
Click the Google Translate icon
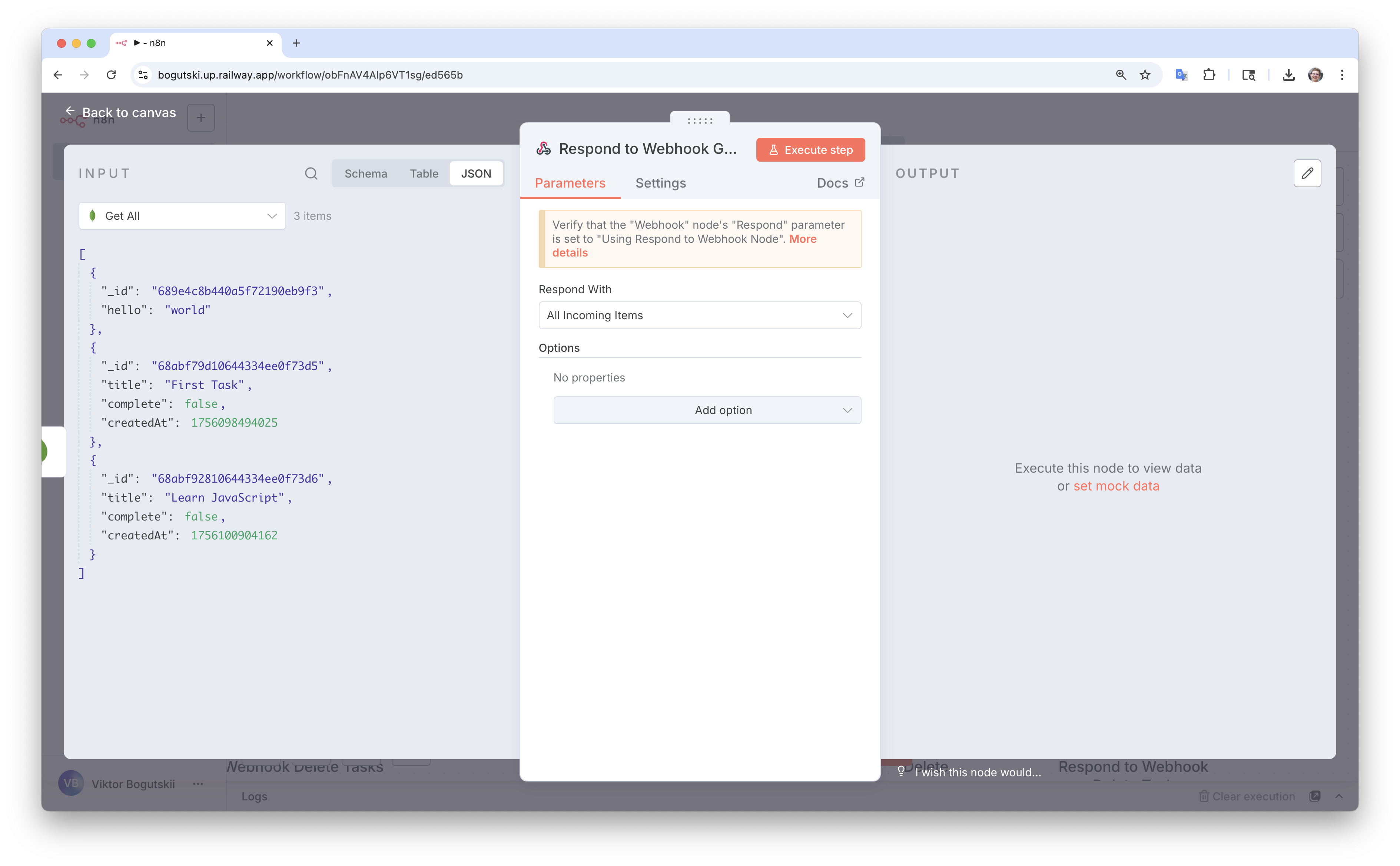coord(1181,75)
